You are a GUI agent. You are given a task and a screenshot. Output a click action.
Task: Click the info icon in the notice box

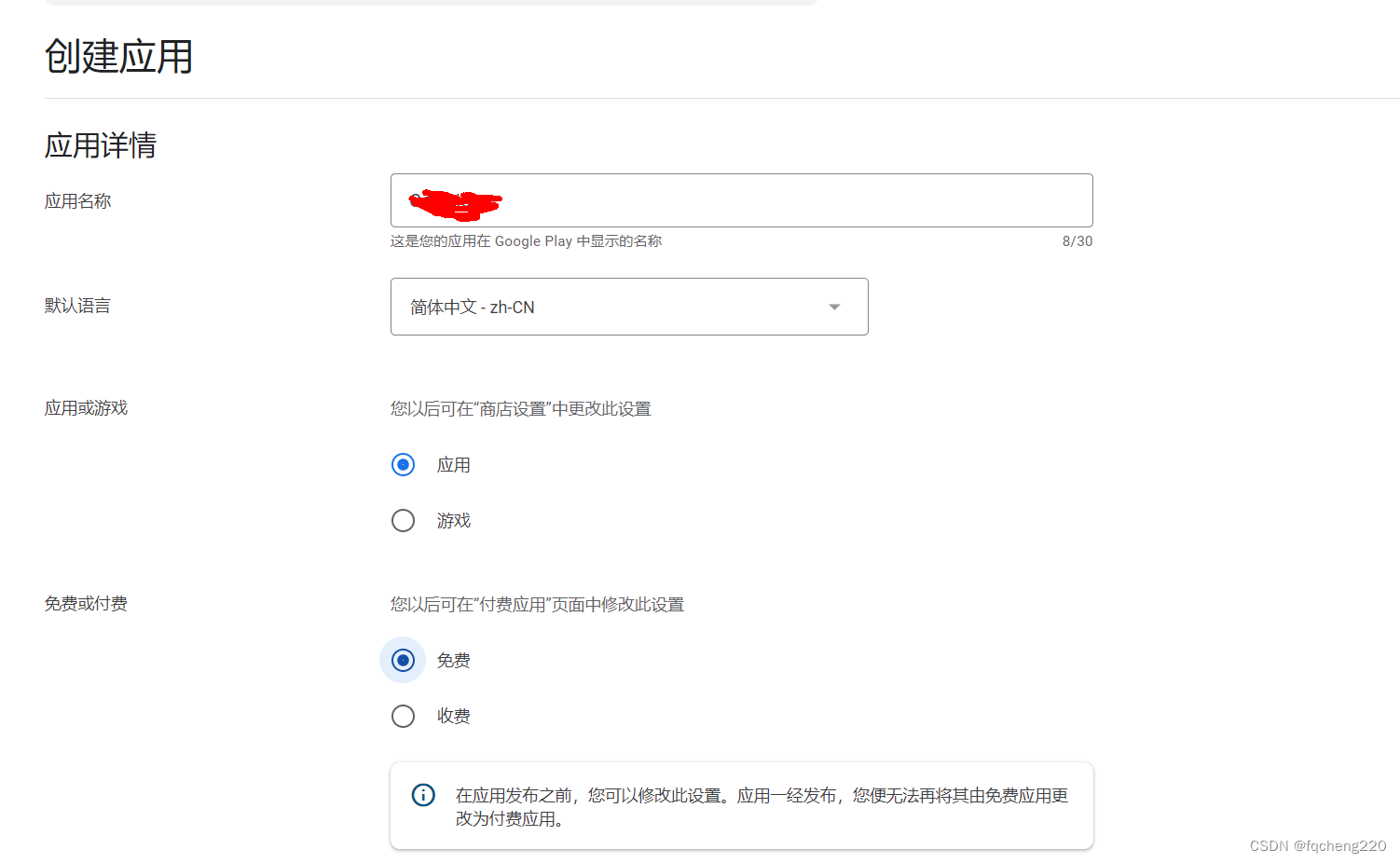422,795
